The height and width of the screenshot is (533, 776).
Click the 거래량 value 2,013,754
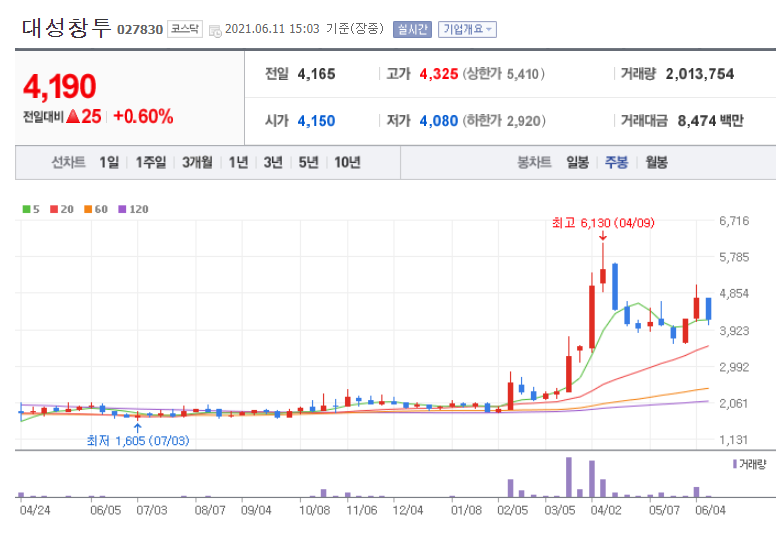point(700,74)
